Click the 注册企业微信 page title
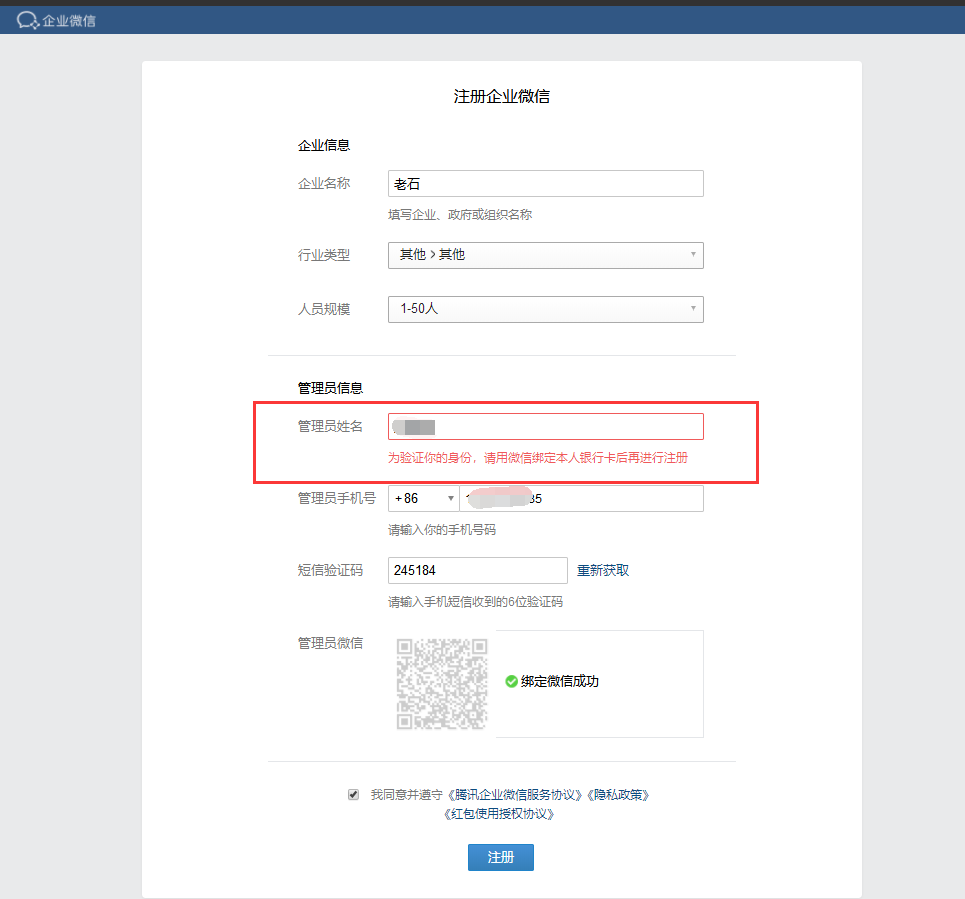The image size is (965, 899). [502, 96]
